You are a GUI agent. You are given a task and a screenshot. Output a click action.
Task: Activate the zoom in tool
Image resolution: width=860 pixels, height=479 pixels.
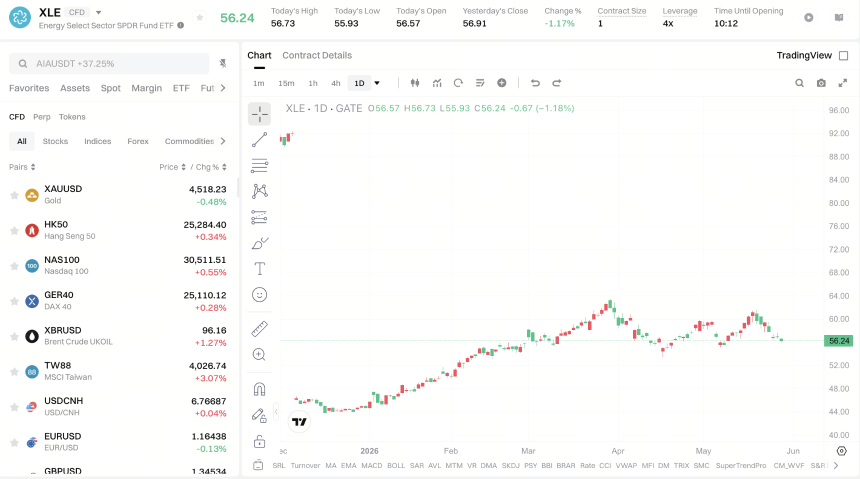coord(259,354)
